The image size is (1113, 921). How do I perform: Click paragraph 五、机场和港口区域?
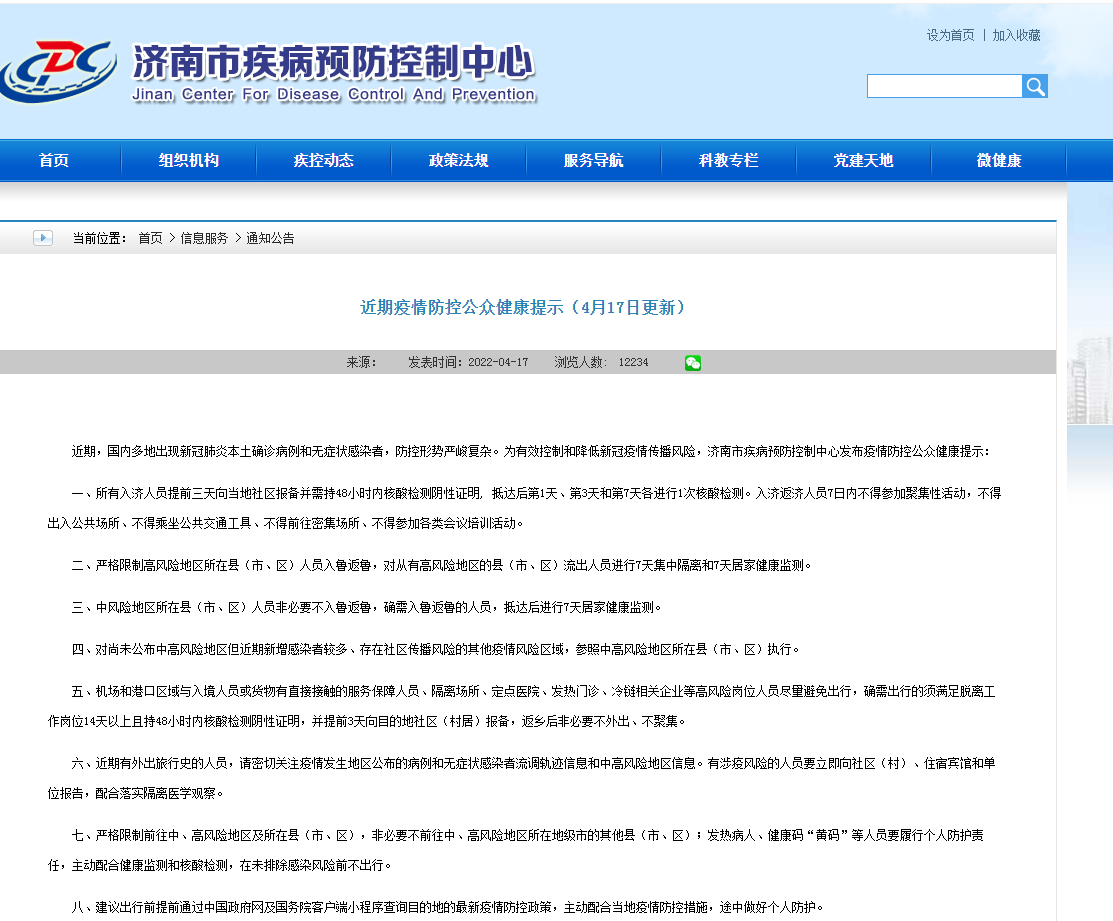[x=522, y=706]
